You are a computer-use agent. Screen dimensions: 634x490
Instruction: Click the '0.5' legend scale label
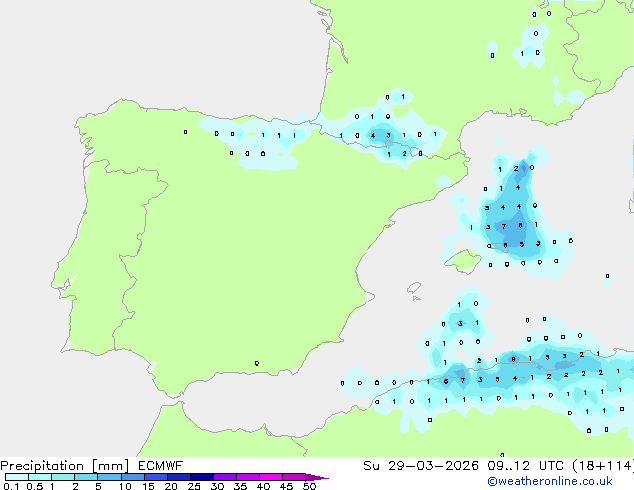(35, 486)
